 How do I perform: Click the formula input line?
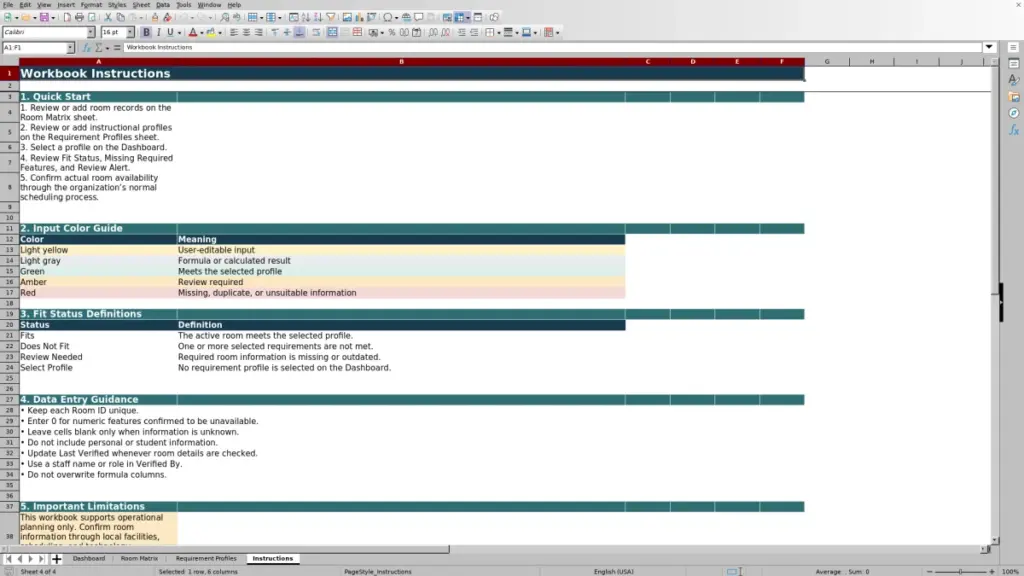(552, 47)
